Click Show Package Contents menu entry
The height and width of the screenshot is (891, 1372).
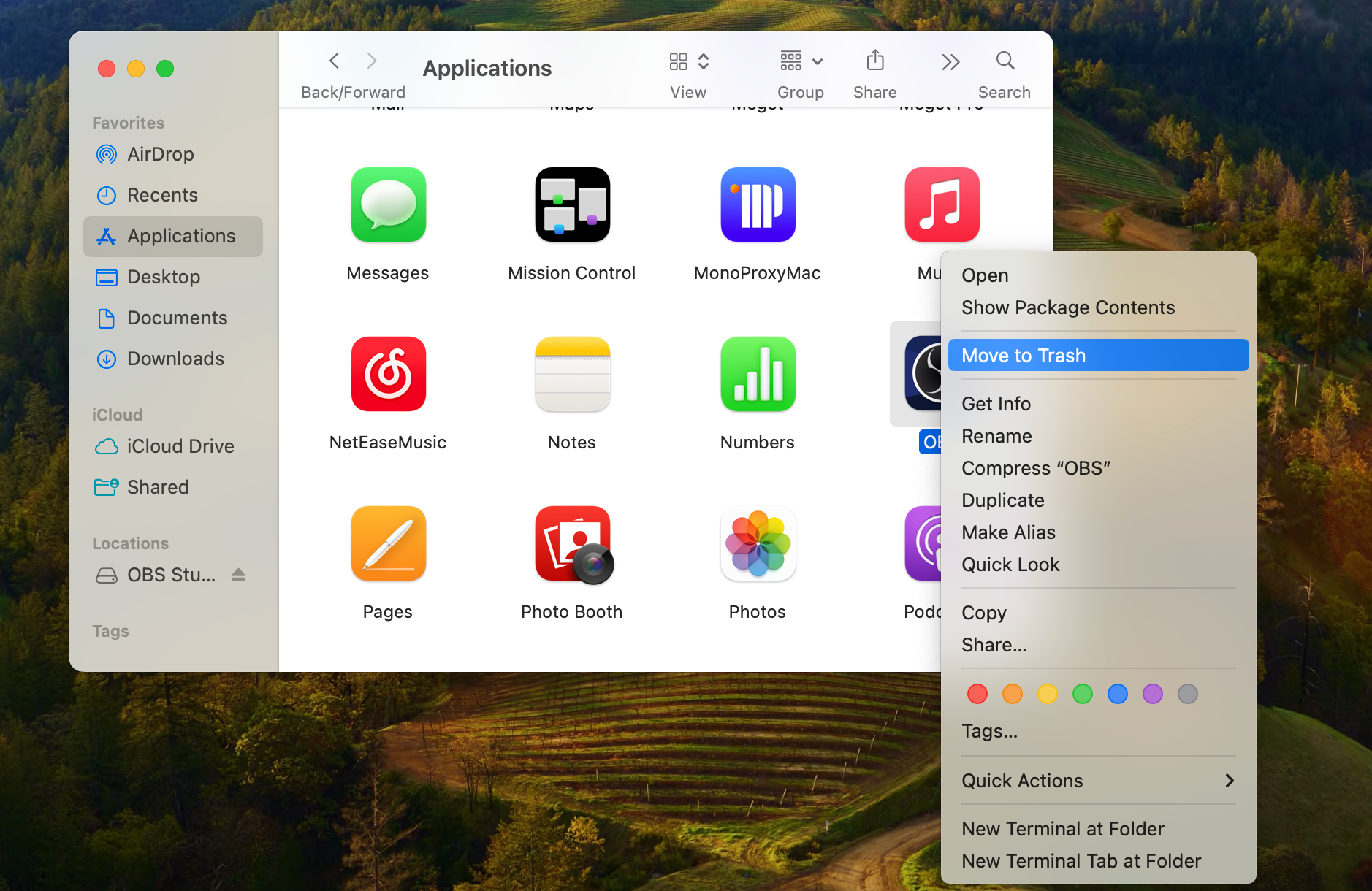coord(1067,307)
